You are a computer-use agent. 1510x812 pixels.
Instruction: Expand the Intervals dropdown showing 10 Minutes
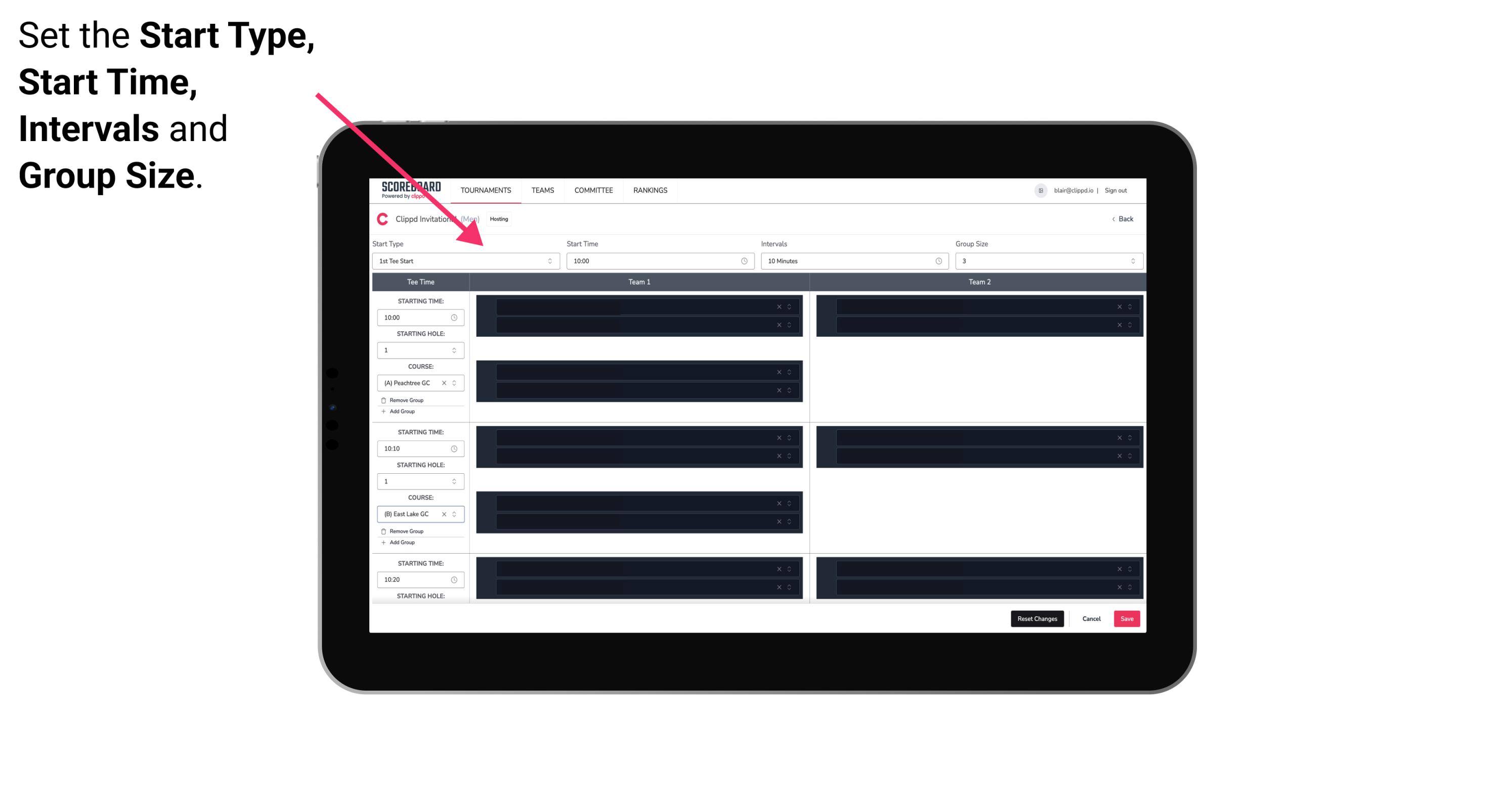(852, 261)
